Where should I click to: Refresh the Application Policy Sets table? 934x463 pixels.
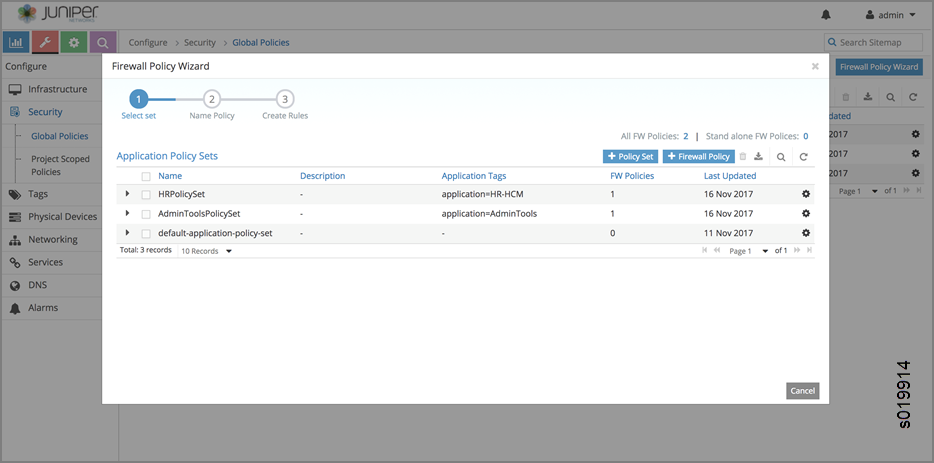coord(804,157)
